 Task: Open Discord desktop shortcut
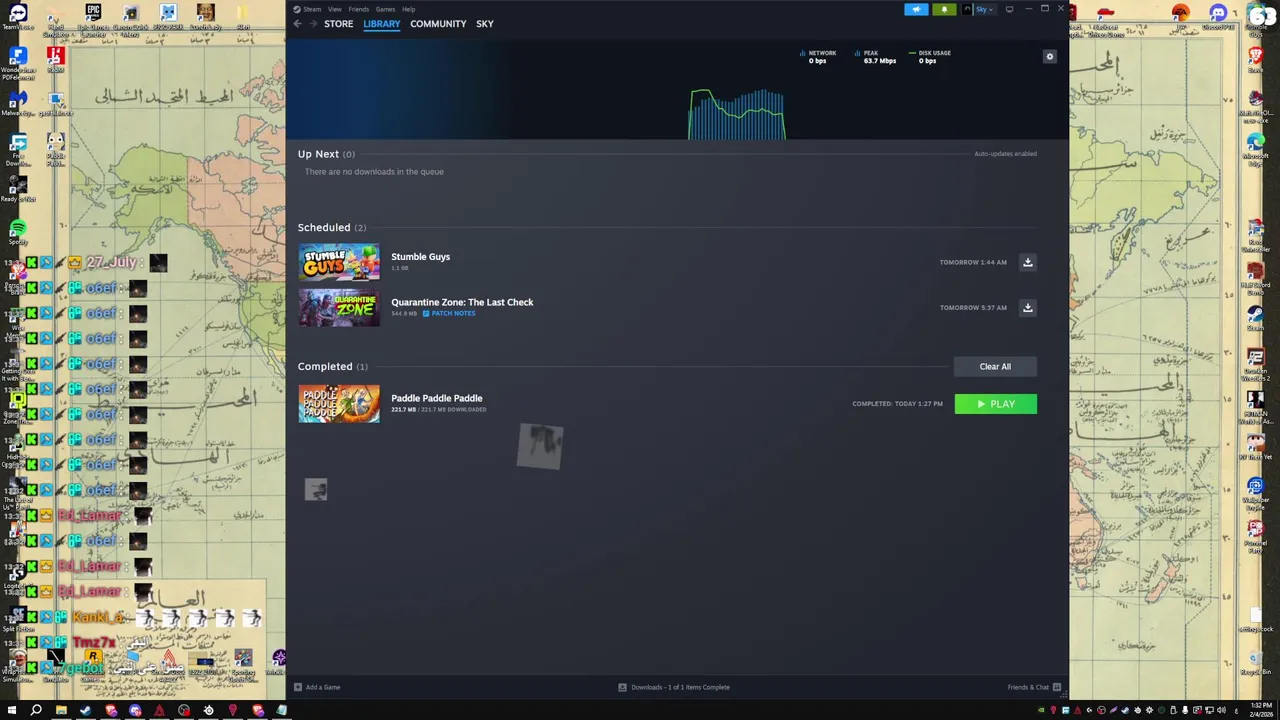pyautogui.click(x=1218, y=17)
